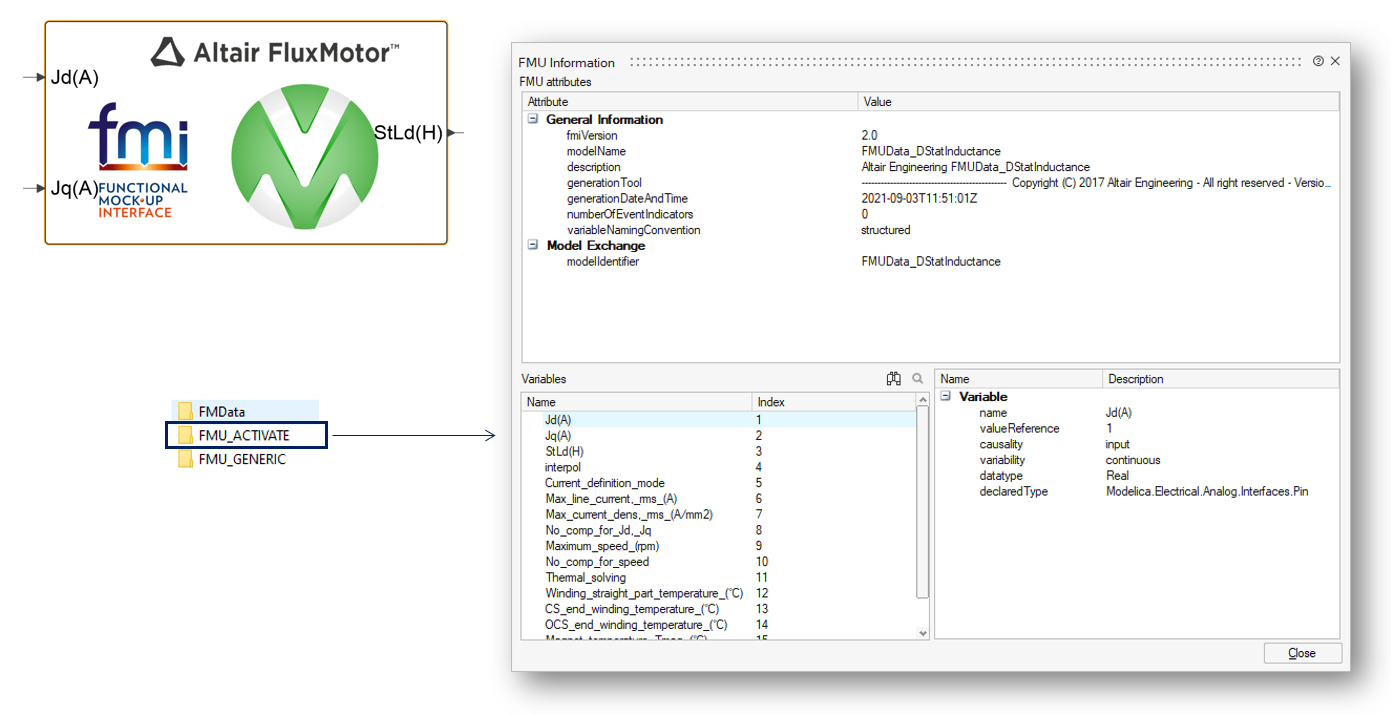The height and width of the screenshot is (715, 1391).
Task: Close the FMU Information dialog with X
Action: pos(1335,62)
